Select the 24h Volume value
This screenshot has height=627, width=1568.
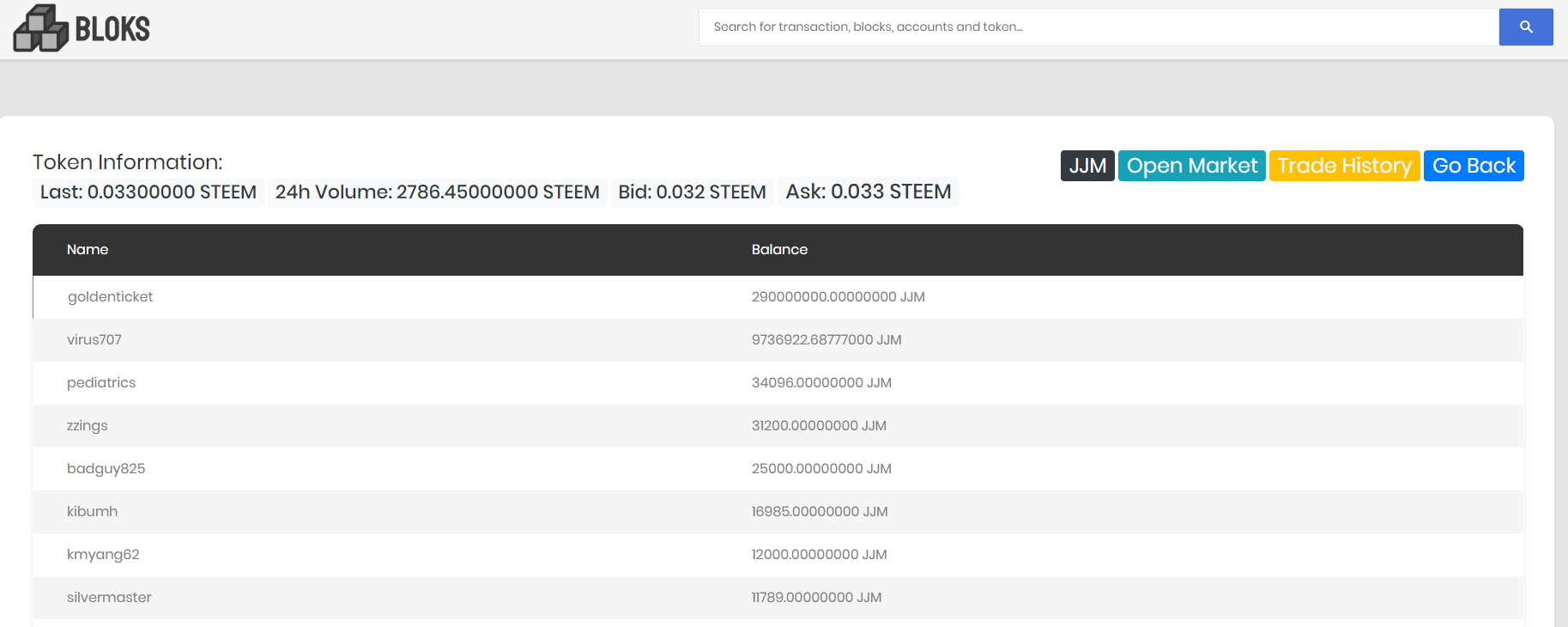point(438,192)
